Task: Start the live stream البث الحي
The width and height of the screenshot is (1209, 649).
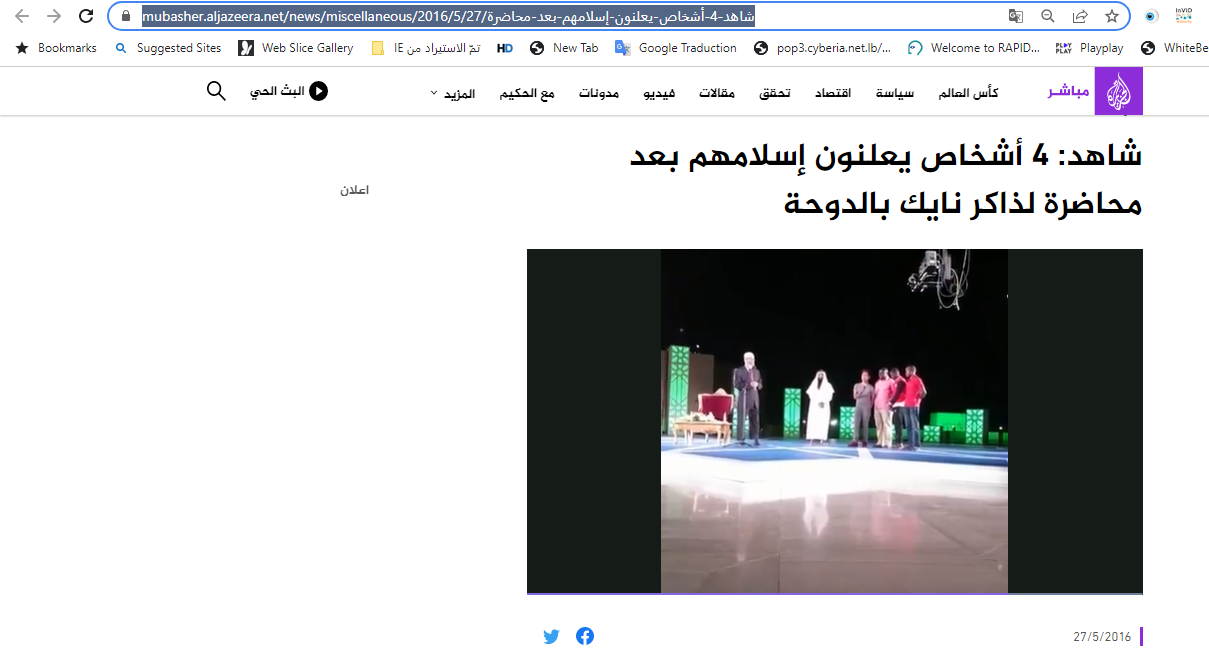Action: 289,91
